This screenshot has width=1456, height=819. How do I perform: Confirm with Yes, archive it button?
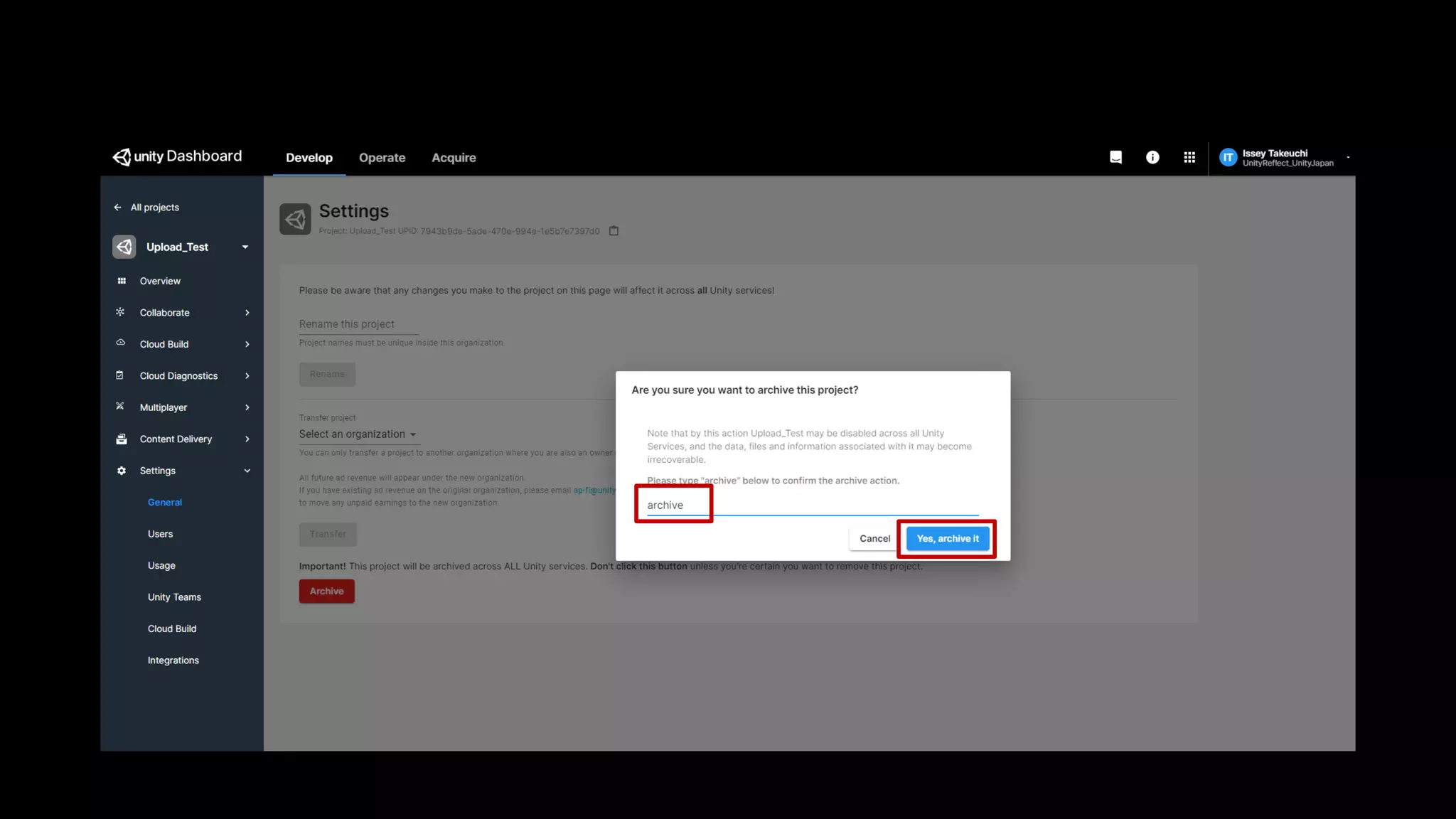[x=947, y=539]
